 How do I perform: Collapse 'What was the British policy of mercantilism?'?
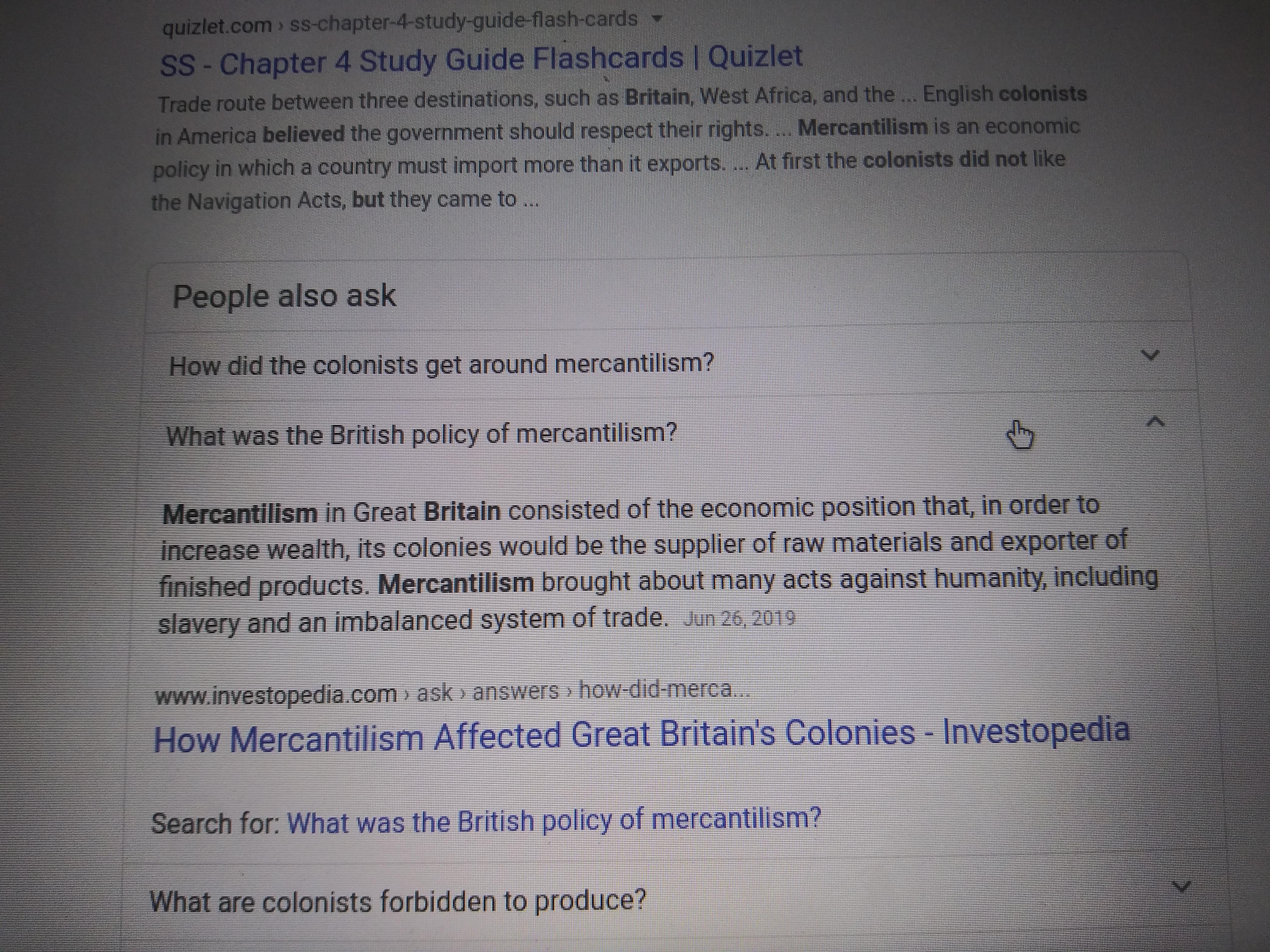point(421,435)
